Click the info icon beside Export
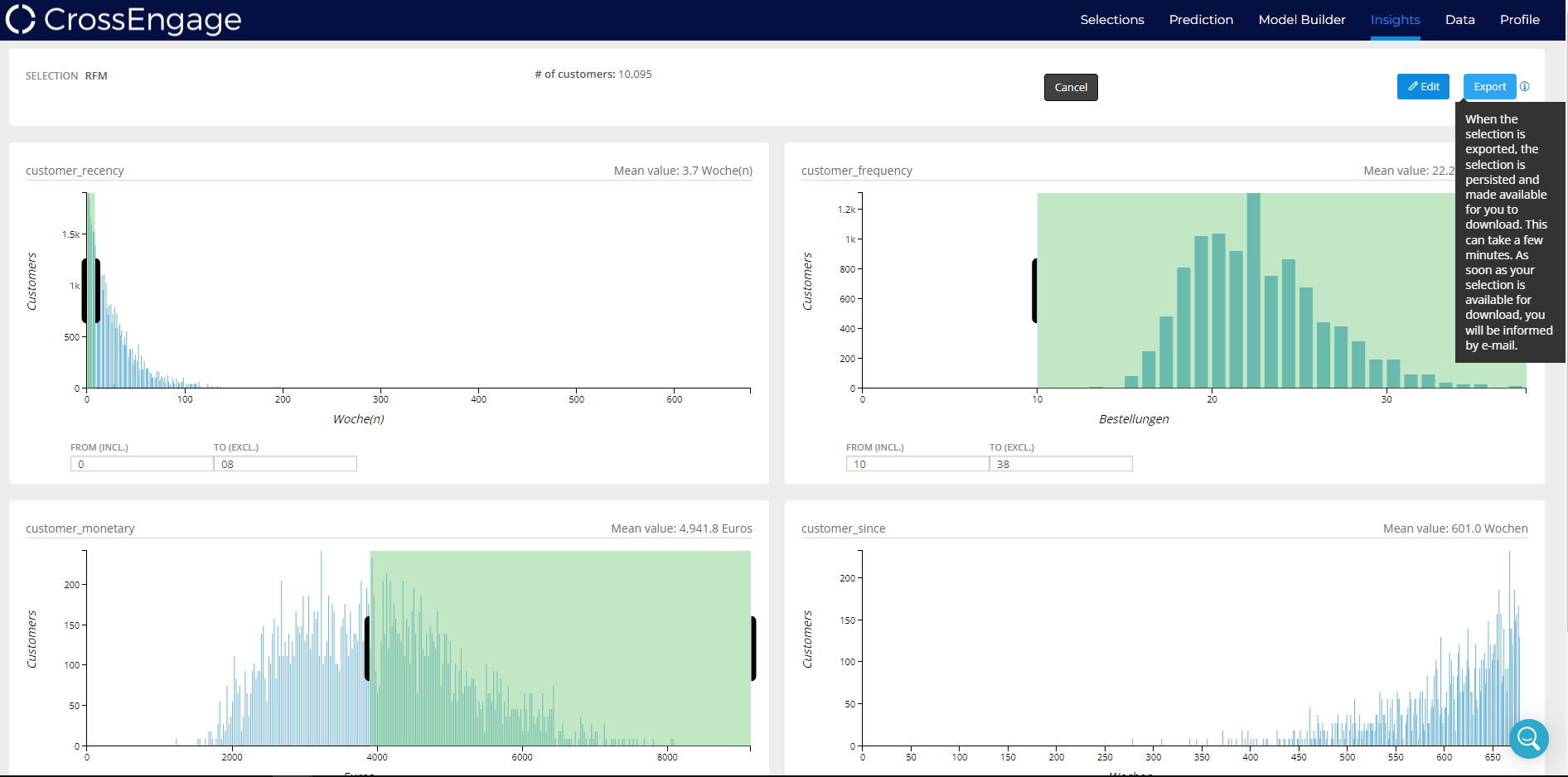Image resolution: width=1568 pixels, height=777 pixels. coord(1525,87)
